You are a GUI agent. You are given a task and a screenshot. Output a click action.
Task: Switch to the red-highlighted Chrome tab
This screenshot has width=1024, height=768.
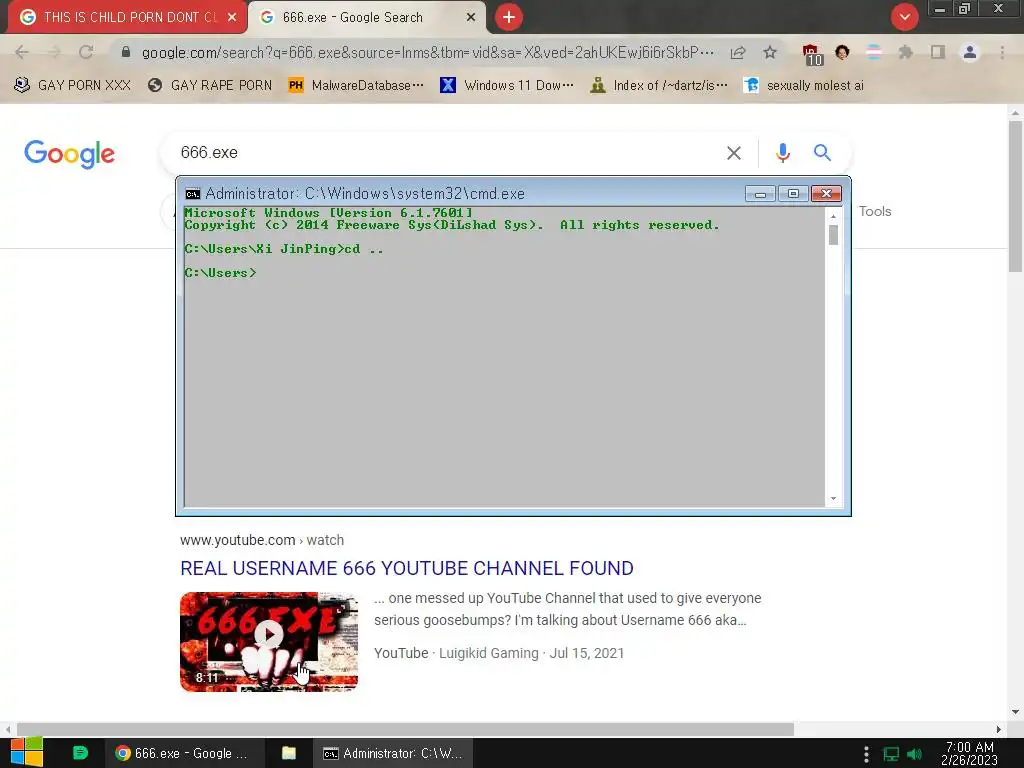click(127, 18)
